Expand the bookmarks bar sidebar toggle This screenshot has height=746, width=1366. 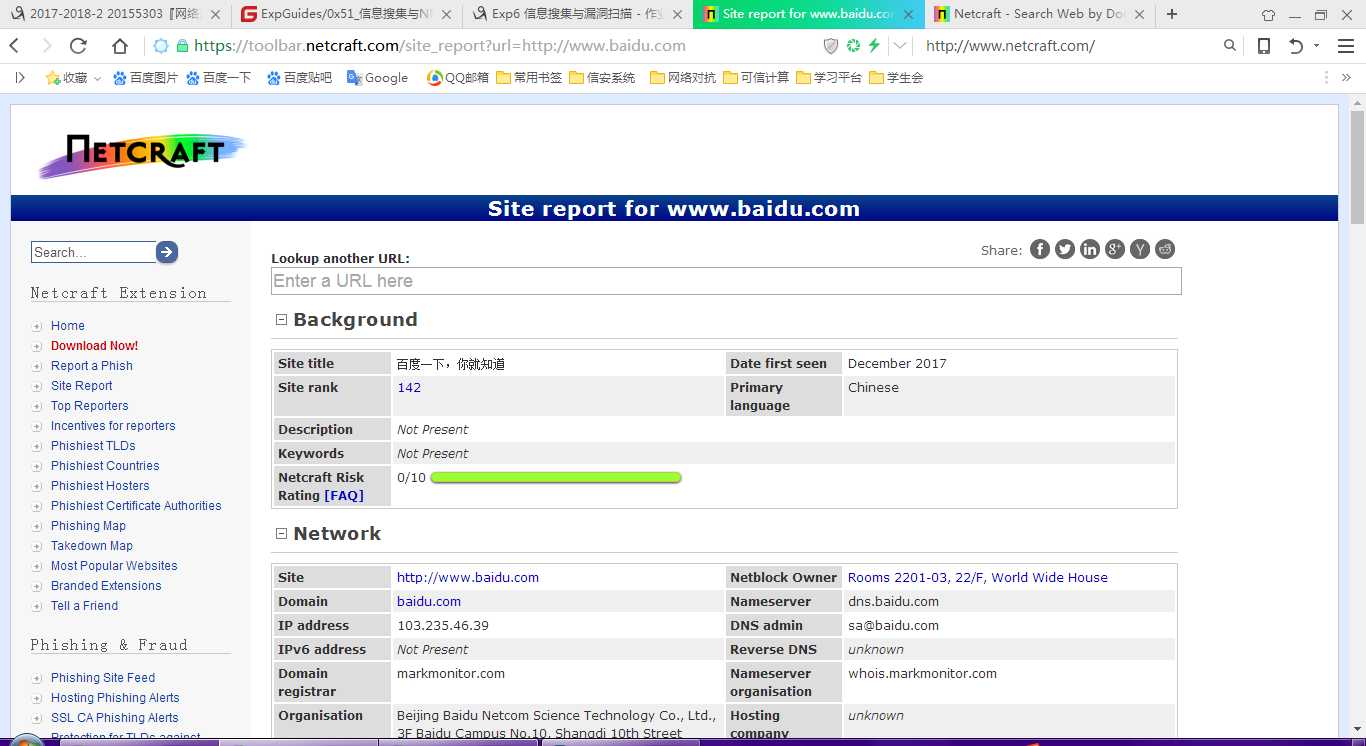pyautogui.click(x=19, y=78)
